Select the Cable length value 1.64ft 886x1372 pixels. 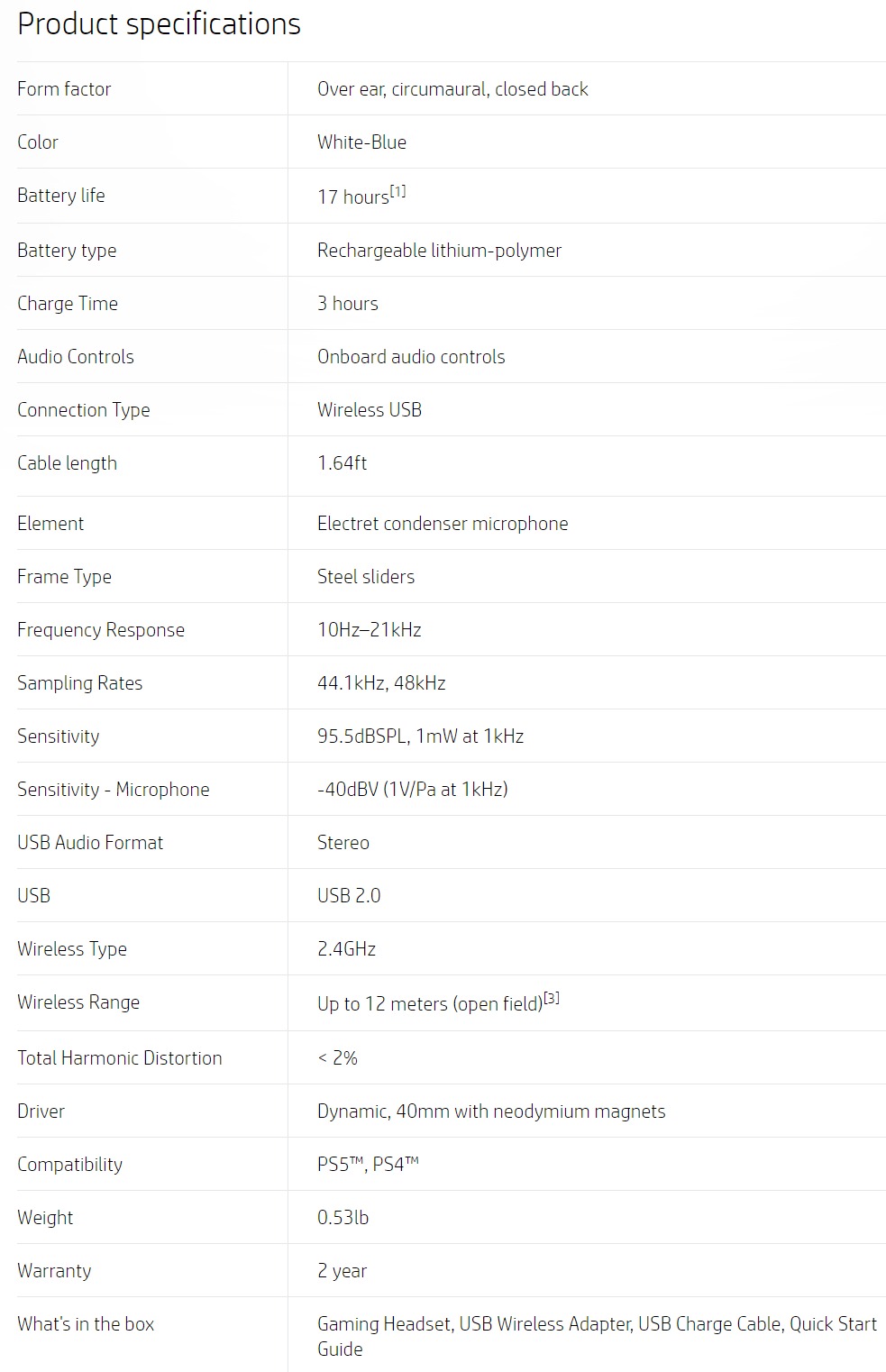pos(342,462)
